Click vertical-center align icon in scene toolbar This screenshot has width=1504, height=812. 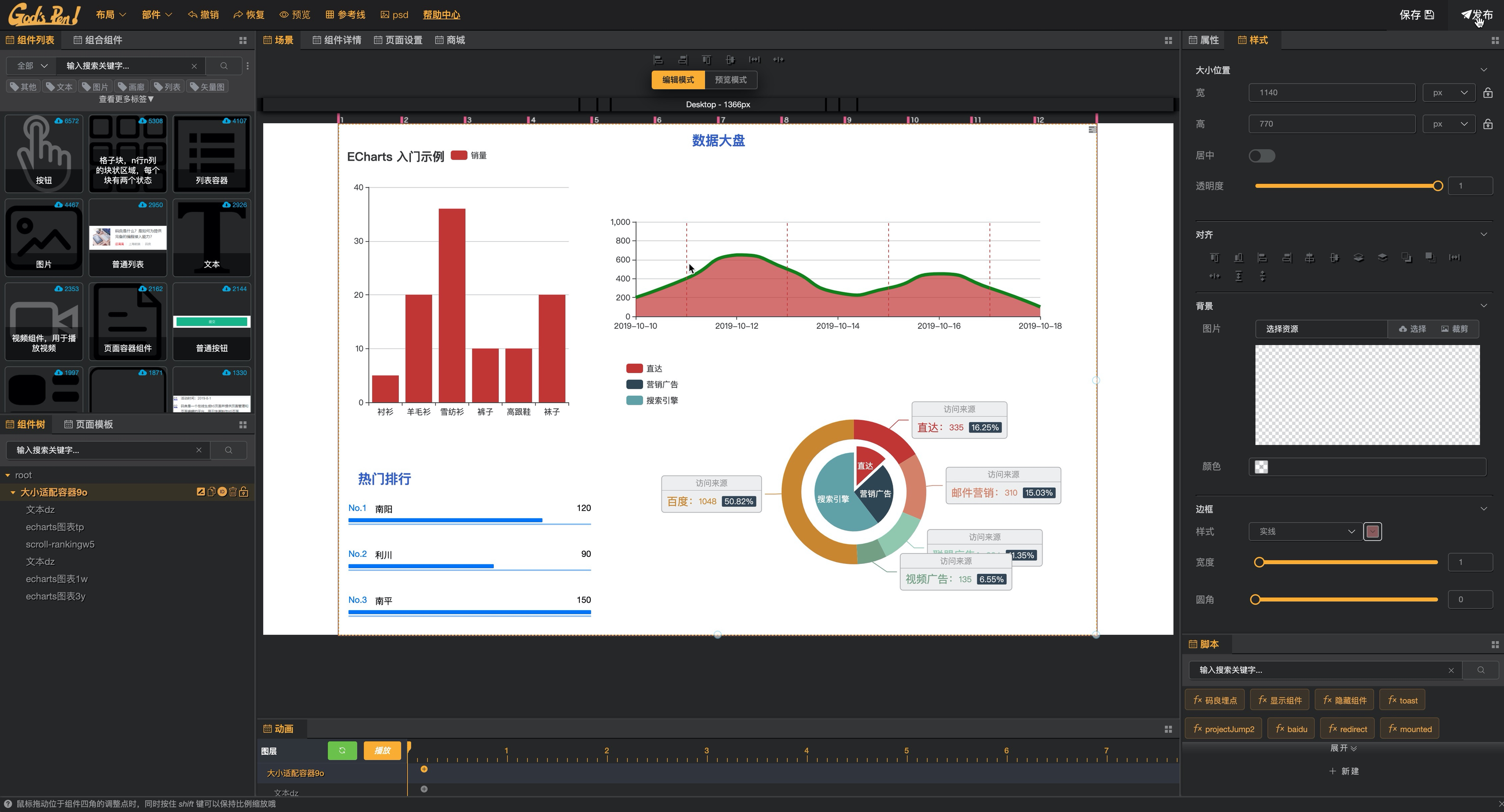(x=731, y=60)
